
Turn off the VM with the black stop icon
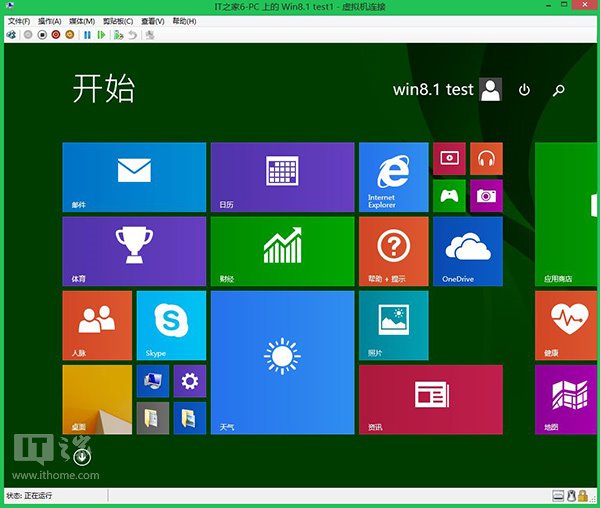42,35
